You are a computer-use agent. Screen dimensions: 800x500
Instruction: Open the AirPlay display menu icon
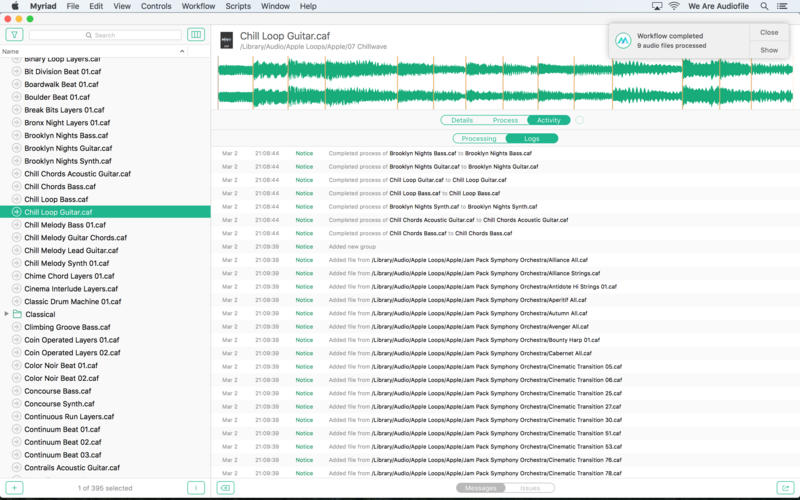(657, 6)
